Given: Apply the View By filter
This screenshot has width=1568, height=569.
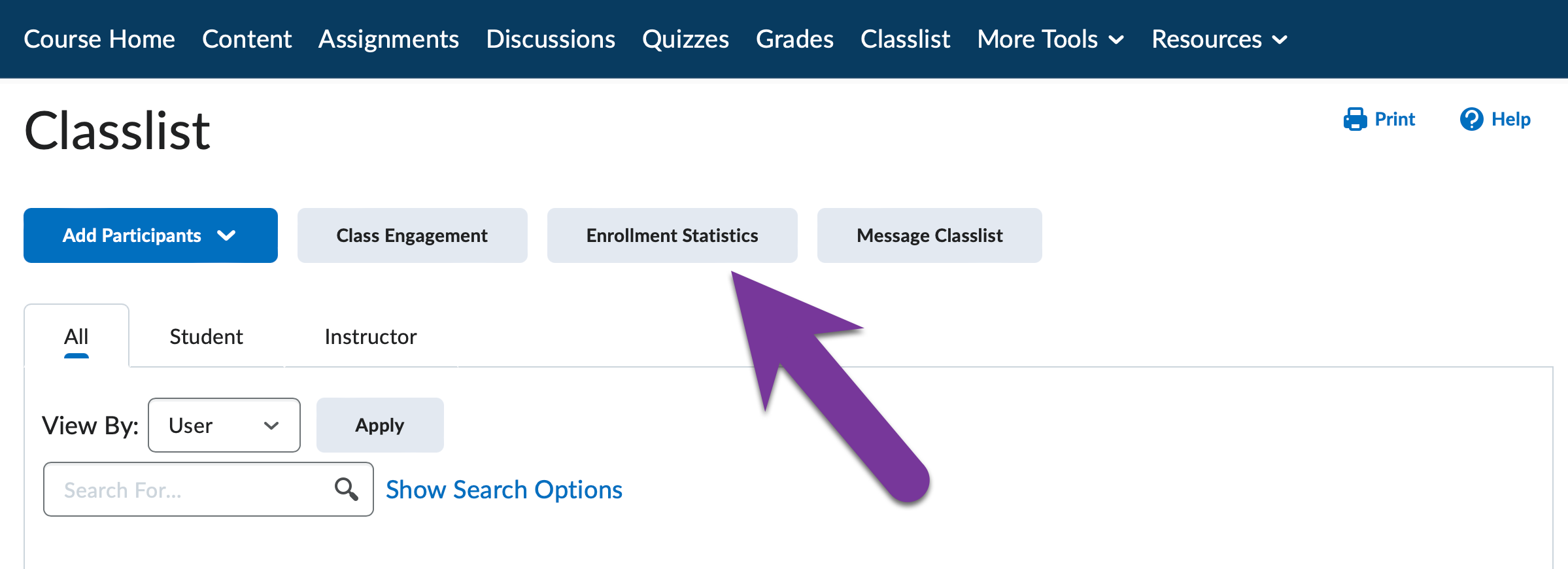Looking at the screenshot, I should pyautogui.click(x=379, y=425).
